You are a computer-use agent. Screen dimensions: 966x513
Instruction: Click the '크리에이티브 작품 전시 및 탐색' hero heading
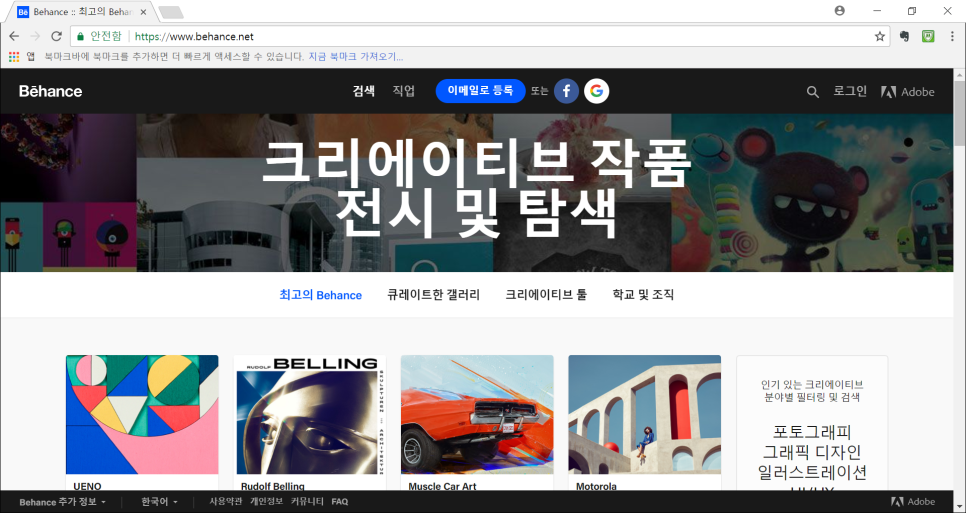coord(477,190)
